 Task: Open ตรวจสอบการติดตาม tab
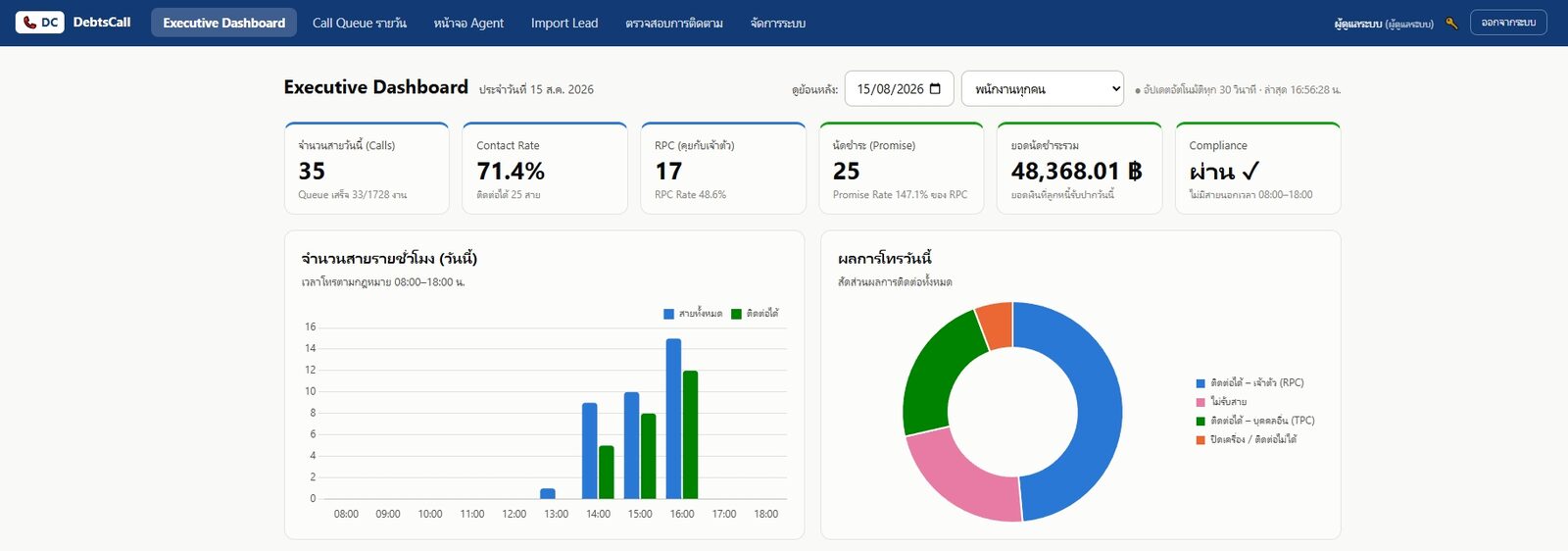pos(674,23)
